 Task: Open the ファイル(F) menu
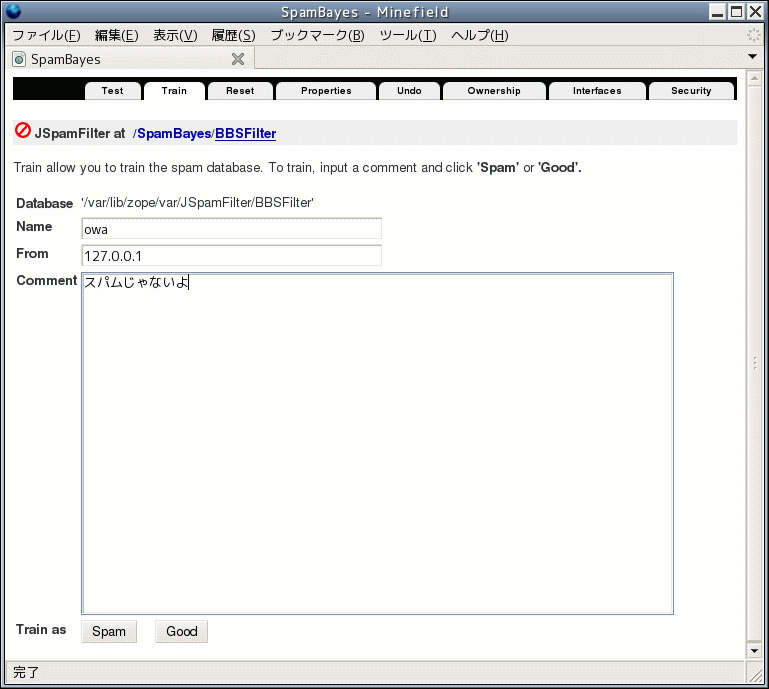(x=46, y=35)
